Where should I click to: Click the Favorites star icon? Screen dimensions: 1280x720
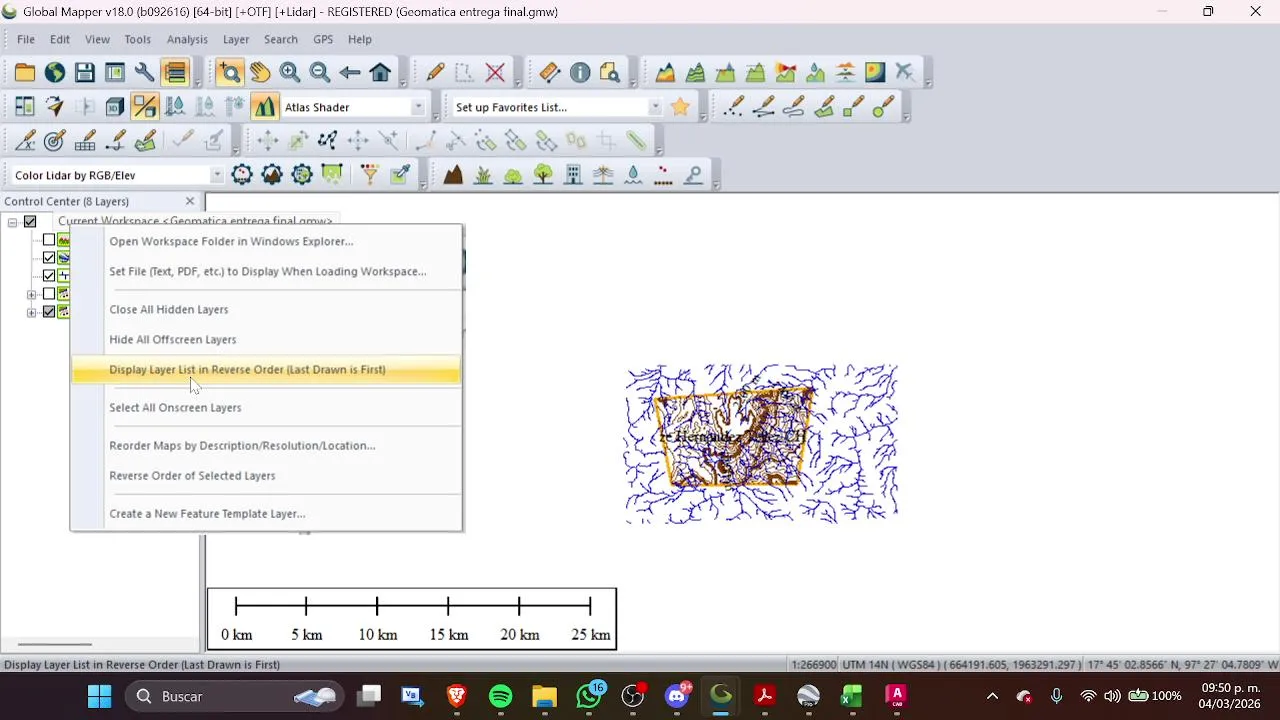point(680,106)
